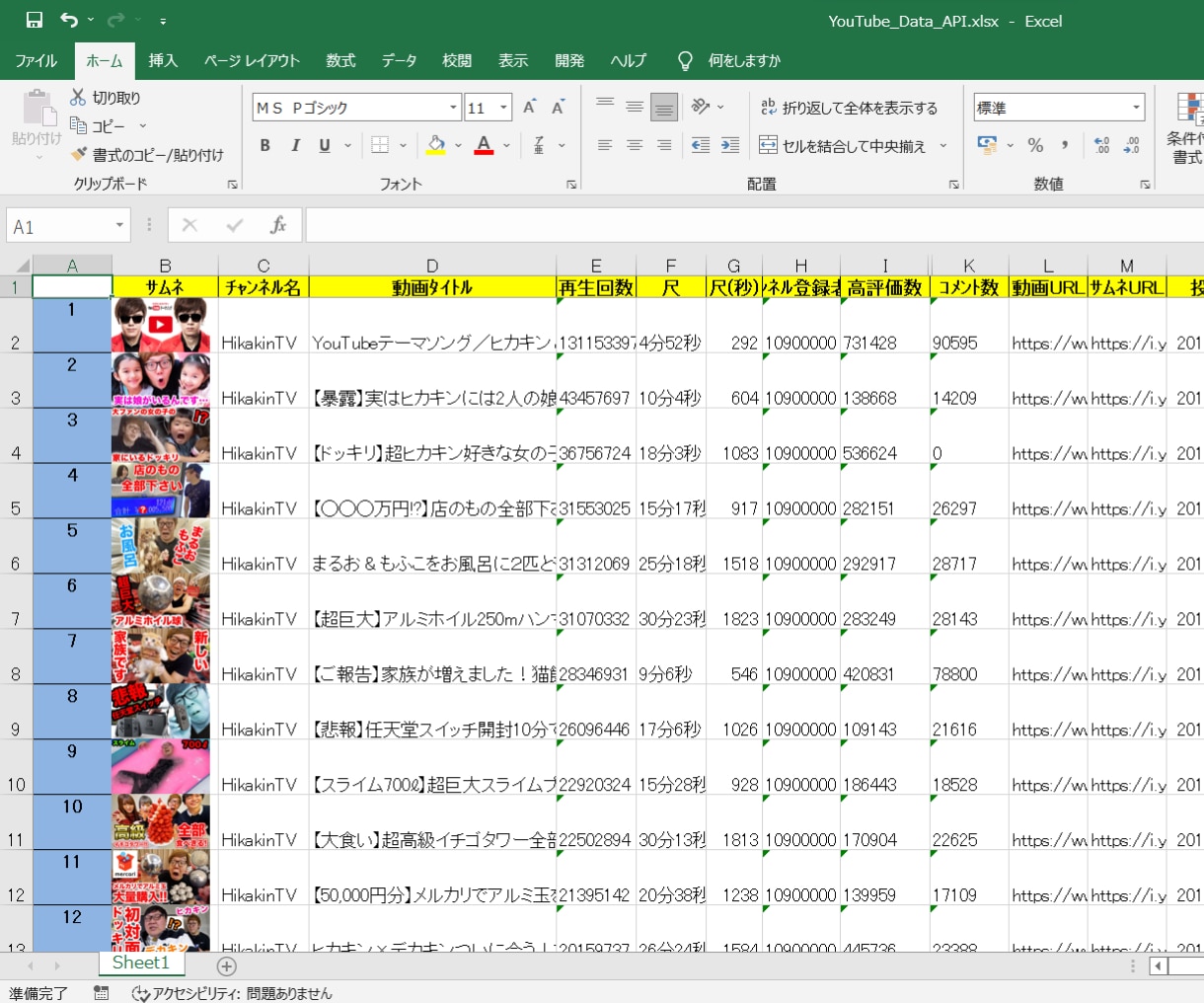The image size is (1204, 1003).
Task: Open フォント dialog launcher
Action: (571, 185)
